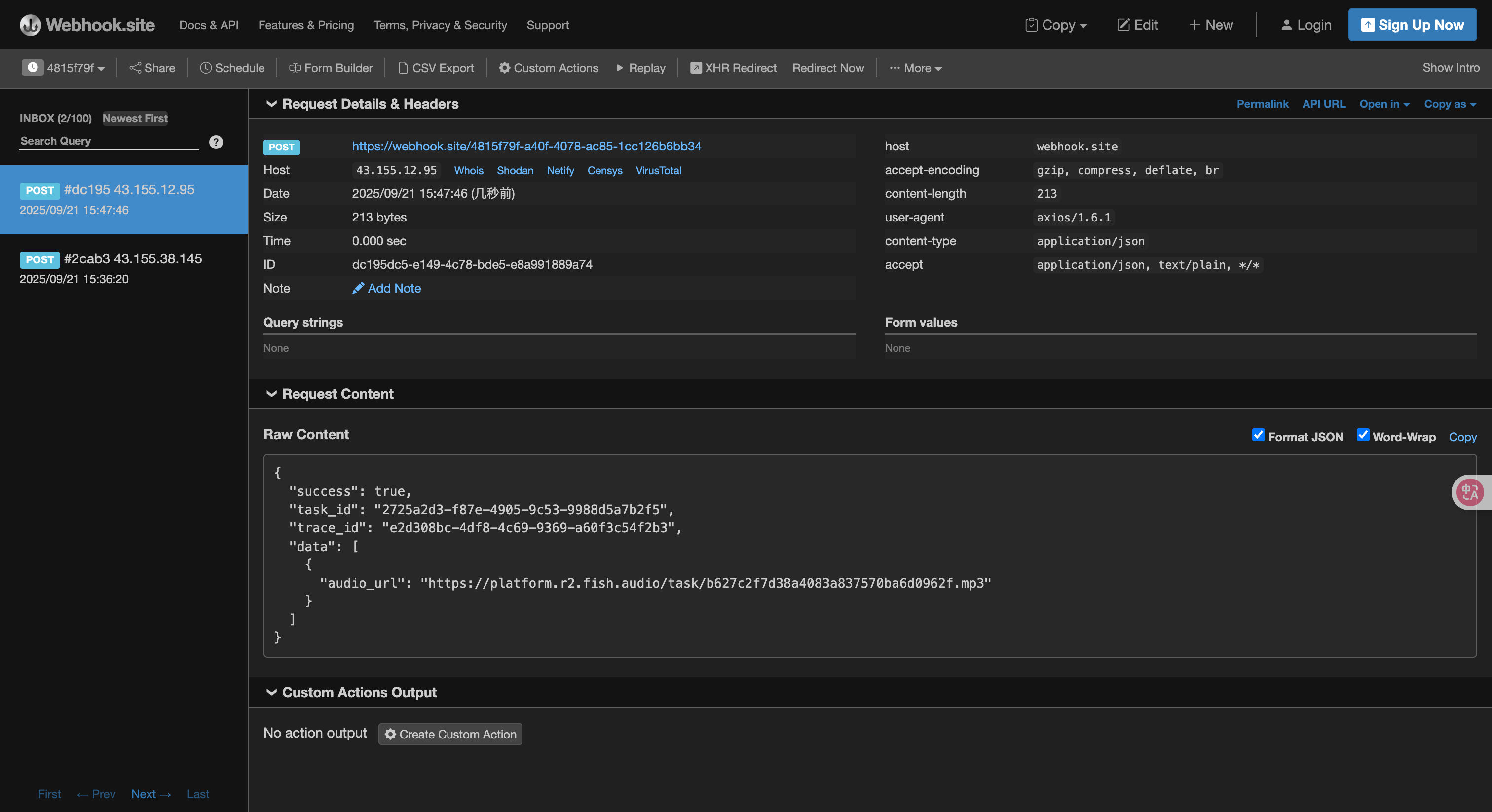Click the floating translate widget icon
The image size is (1492, 812).
point(1469,492)
